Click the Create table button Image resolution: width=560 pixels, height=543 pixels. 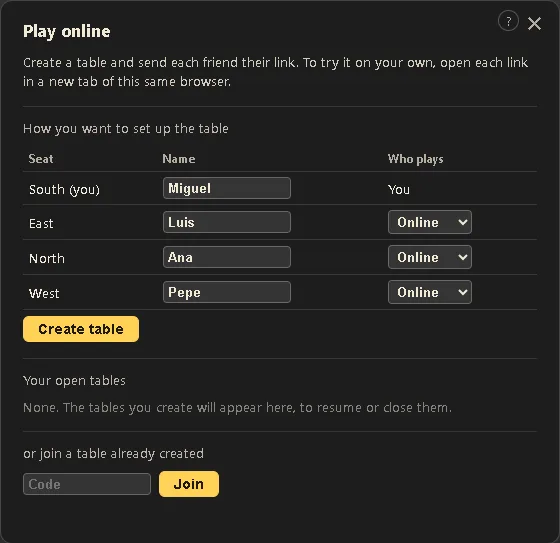pos(81,329)
